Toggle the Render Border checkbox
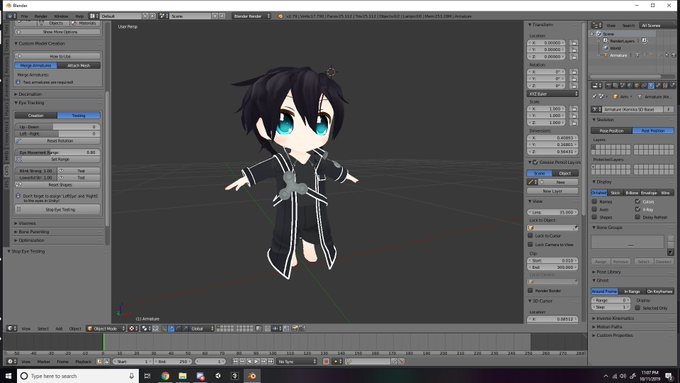Viewport: 680px width, 383px height. pyautogui.click(x=530, y=291)
